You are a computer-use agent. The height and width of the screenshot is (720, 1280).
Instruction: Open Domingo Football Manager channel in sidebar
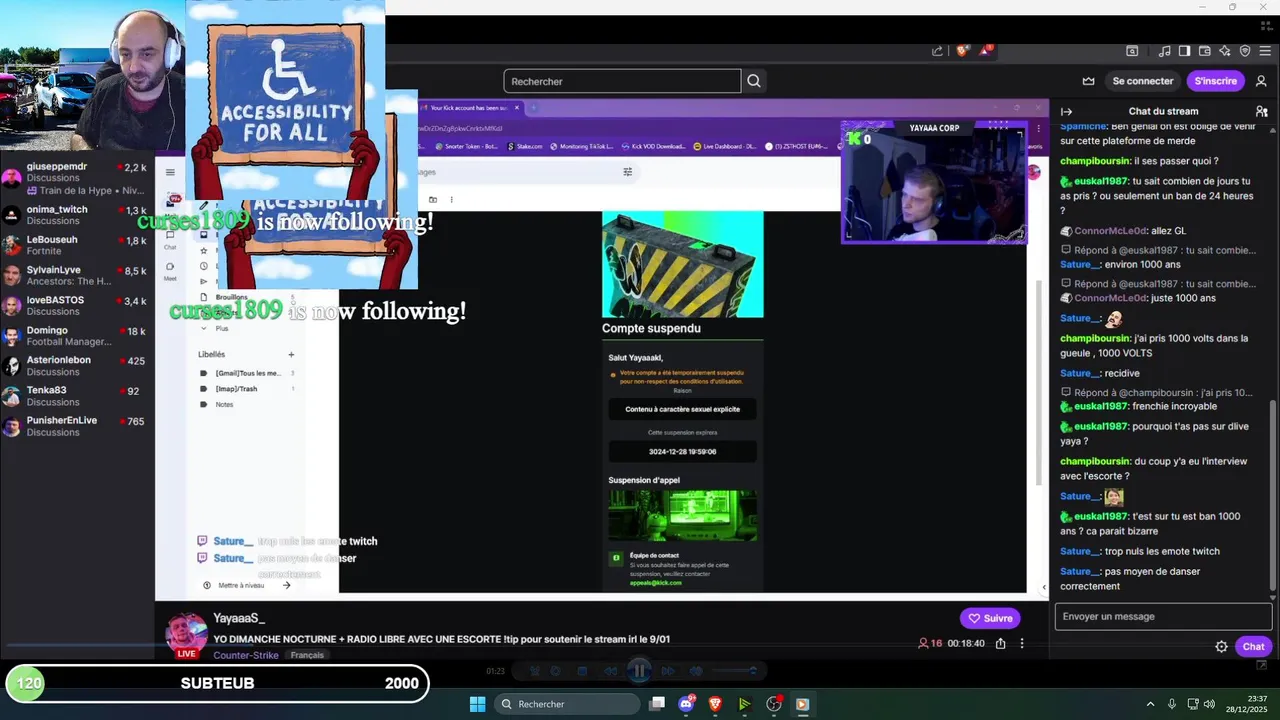pos(77,336)
